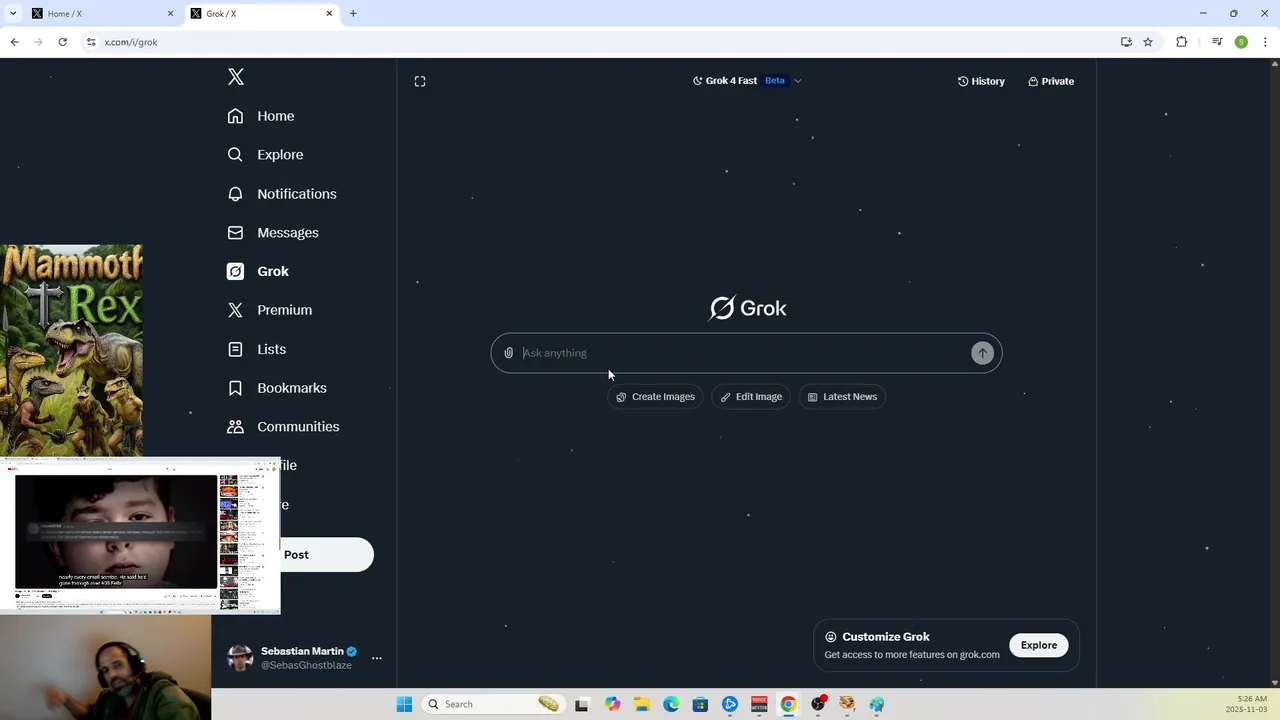Click the Customize Grok smiley icon
Screen dimensions: 1280x720
tap(831, 637)
